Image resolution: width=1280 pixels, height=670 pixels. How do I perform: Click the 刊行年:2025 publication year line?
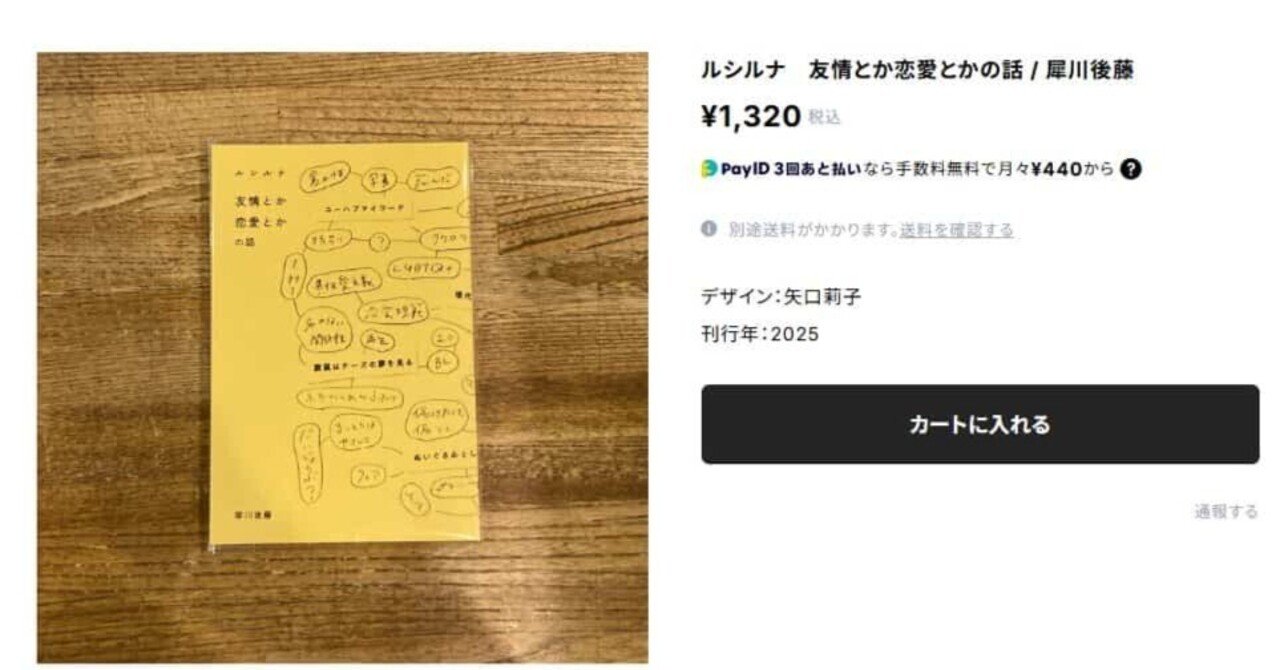[x=760, y=334]
